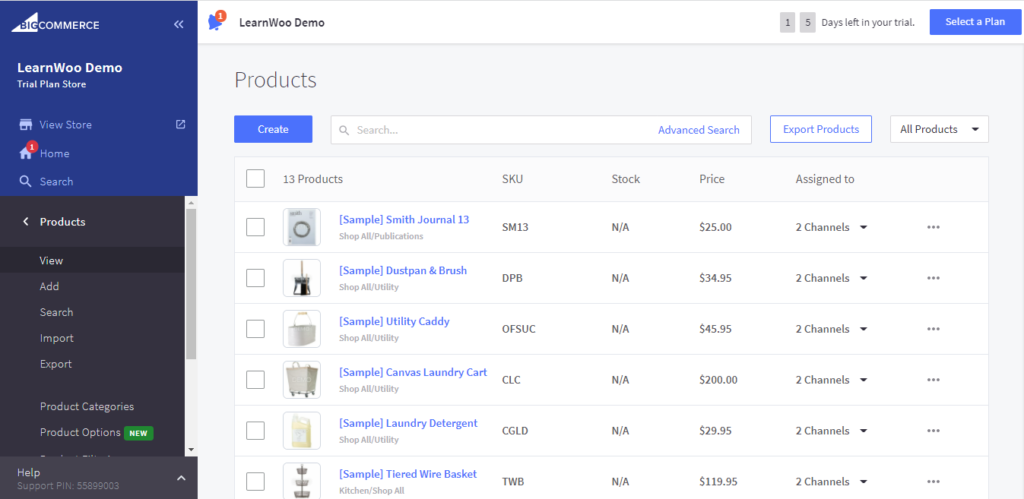Viewport: 1024px width, 499px height.
Task: Open [Sample] Utility Caddy link
Action: coord(394,321)
